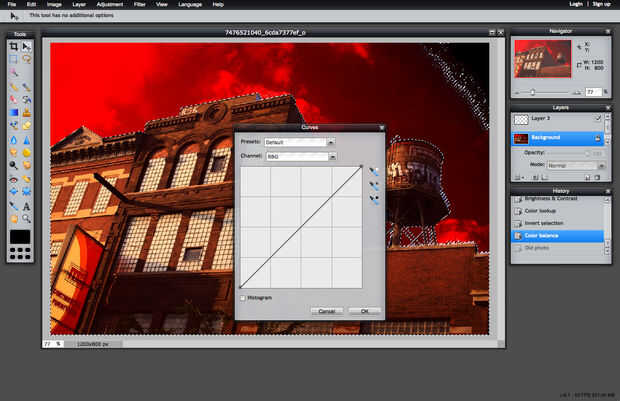620x401 pixels.
Task: Click the canvas zoom percent field
Action: tap(52, 344)
